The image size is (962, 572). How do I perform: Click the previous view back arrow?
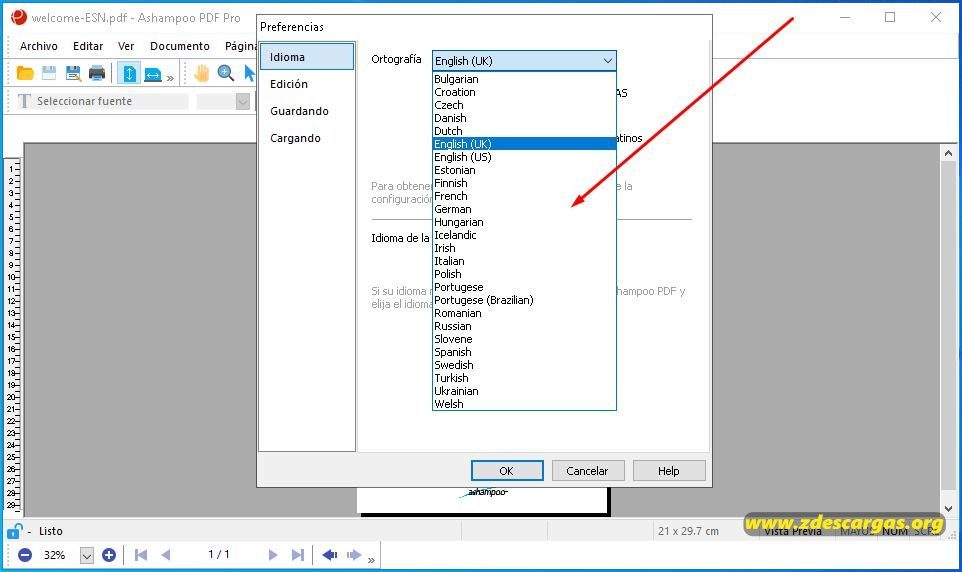point(329,555)
